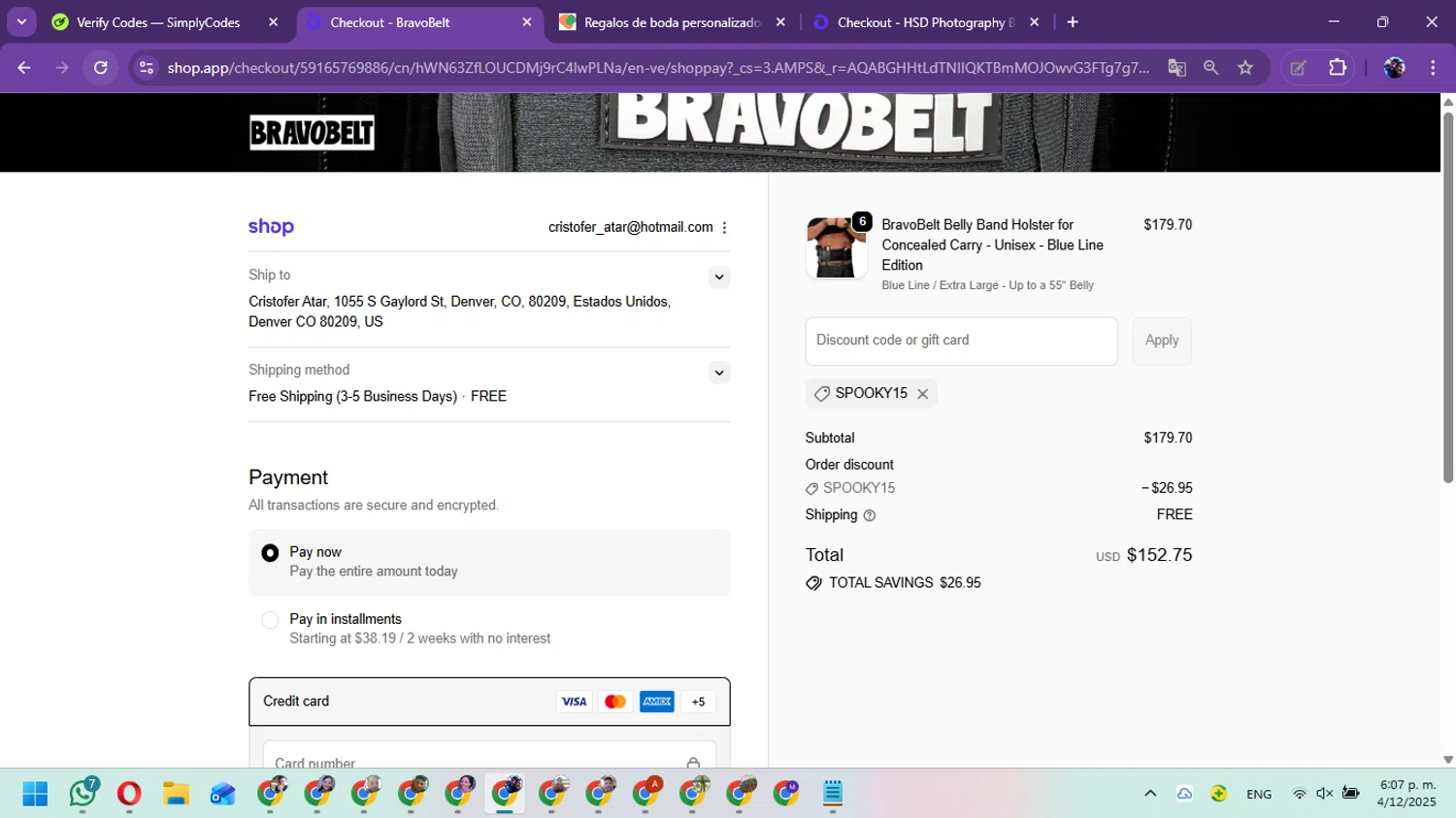Close the Verify Codes tab
This screenshot has height=818, width=1456.
tap(273, 22)
